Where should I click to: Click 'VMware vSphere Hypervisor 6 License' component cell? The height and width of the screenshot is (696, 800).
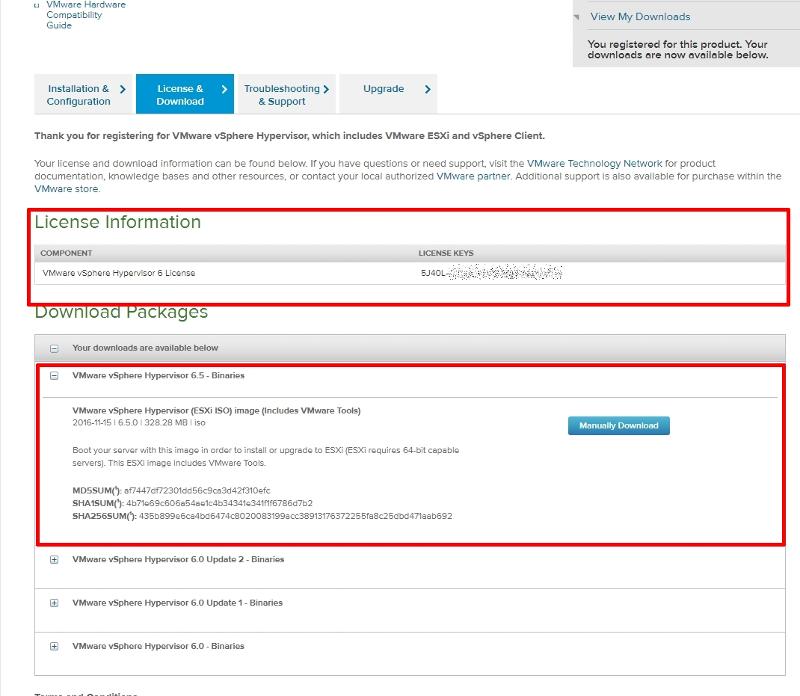point(119,273)
